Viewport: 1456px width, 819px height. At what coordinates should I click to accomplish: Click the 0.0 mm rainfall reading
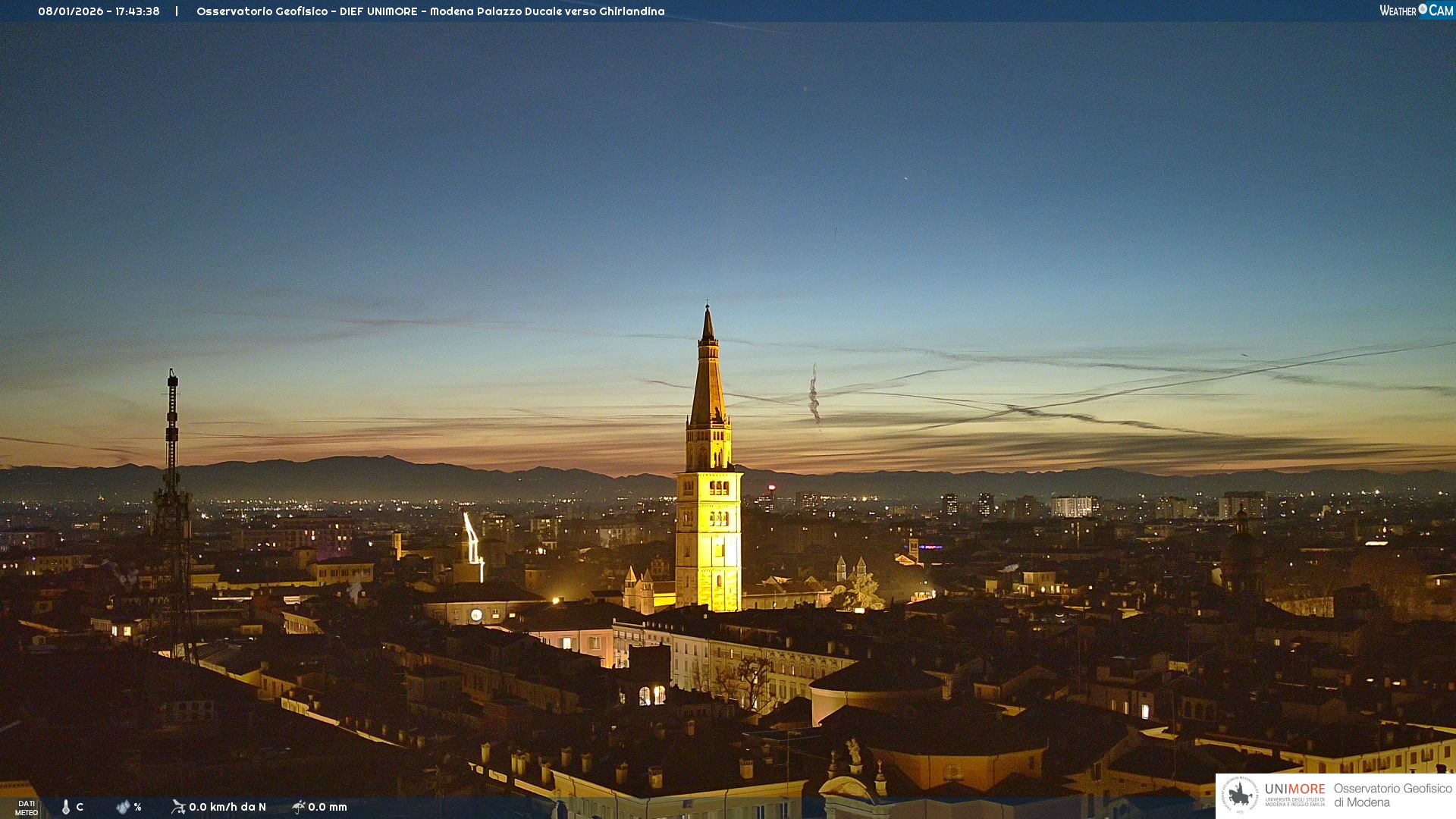328,807
